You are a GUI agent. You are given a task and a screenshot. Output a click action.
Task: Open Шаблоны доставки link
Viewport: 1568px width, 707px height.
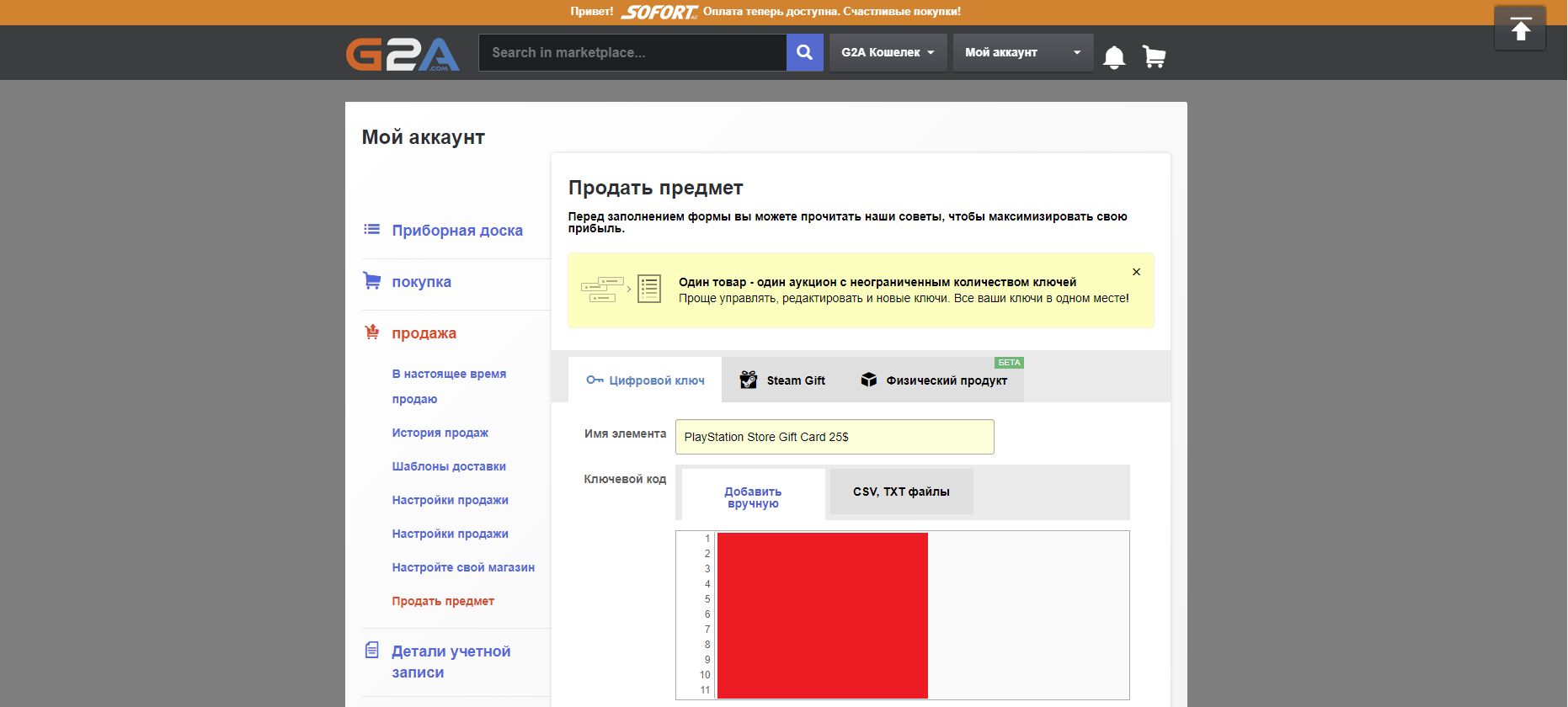(x=449, y=466)
